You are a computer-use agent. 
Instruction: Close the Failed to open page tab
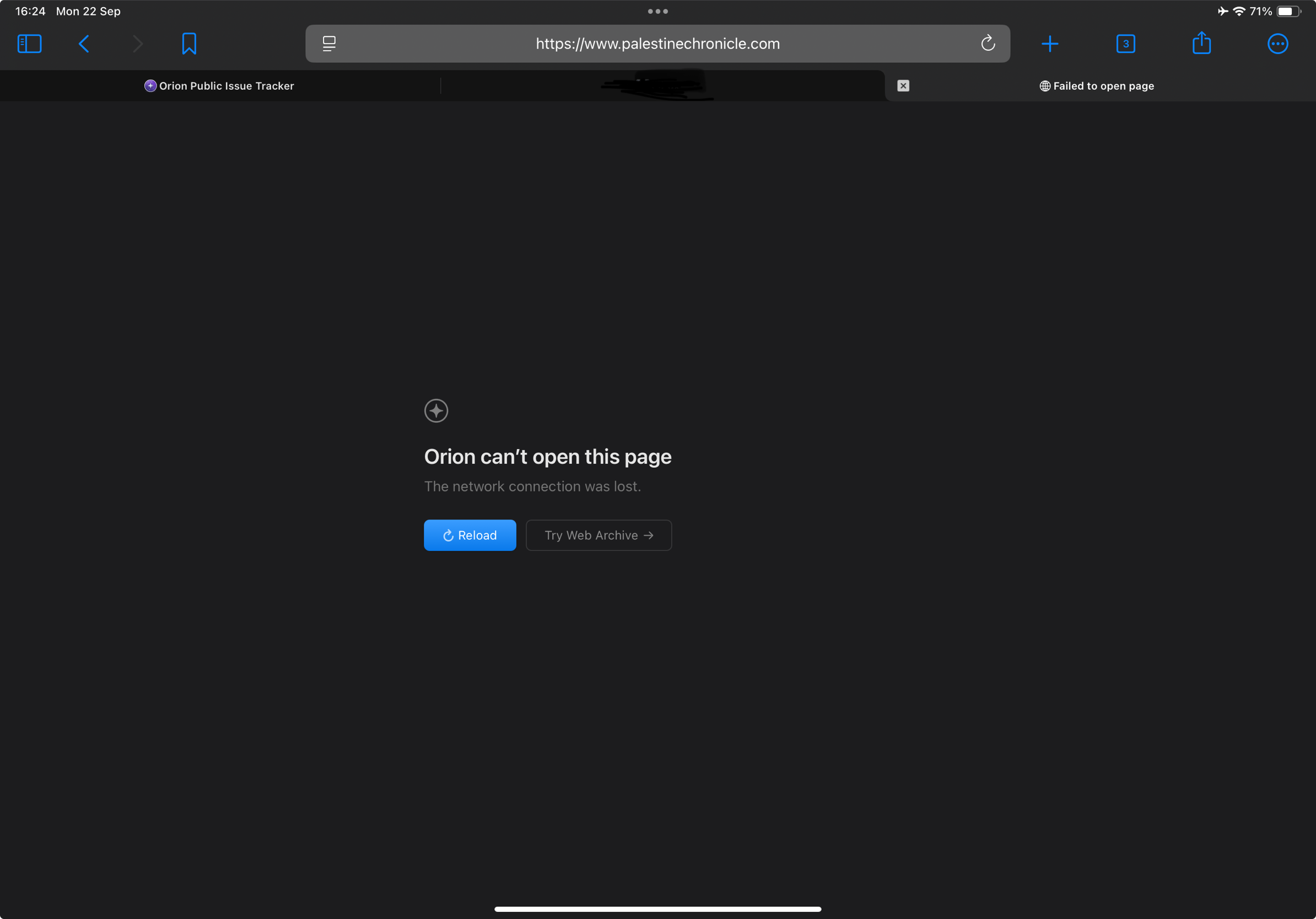point(903,86)
